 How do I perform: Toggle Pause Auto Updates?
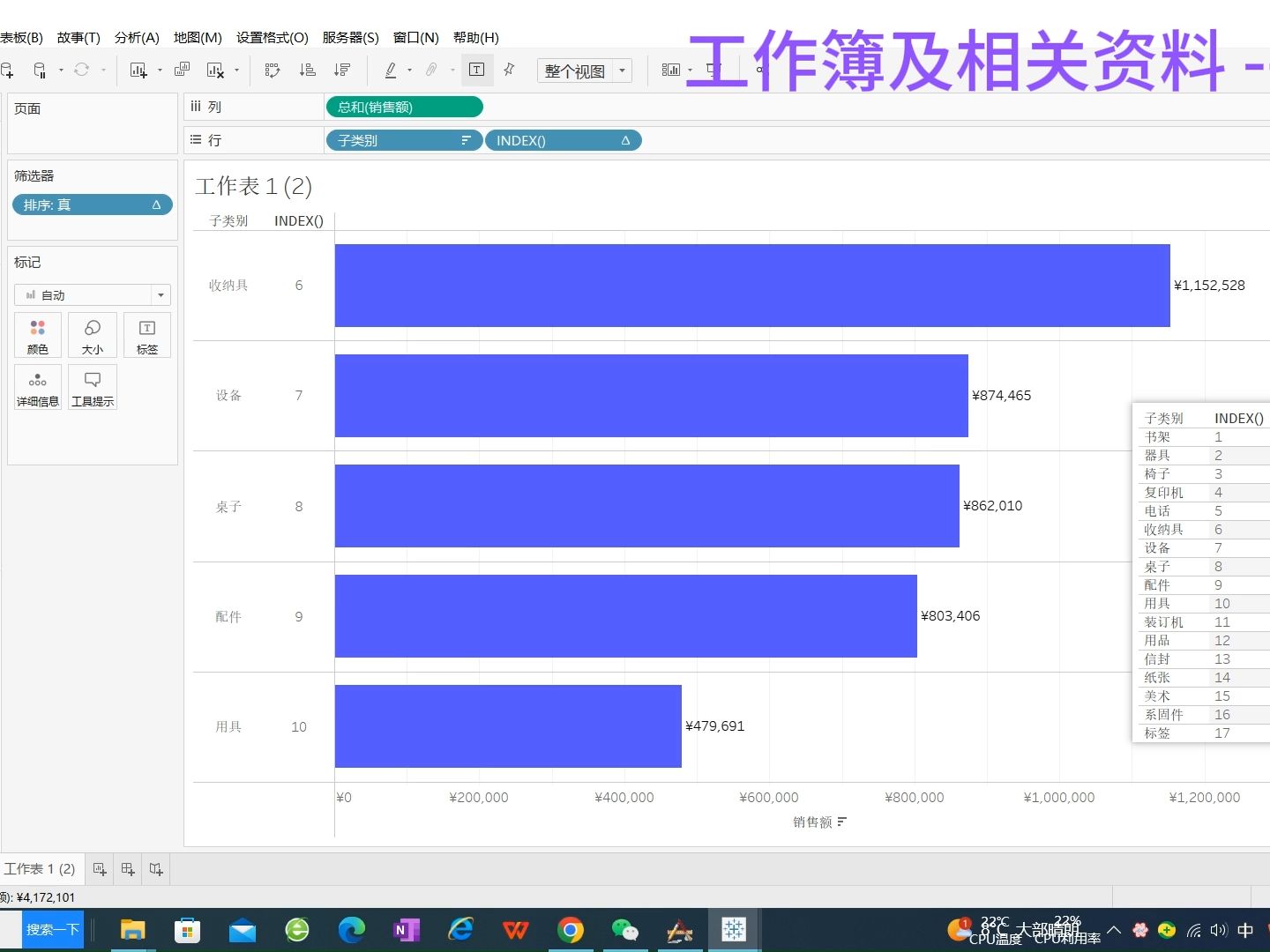click(x=41, y=70)
